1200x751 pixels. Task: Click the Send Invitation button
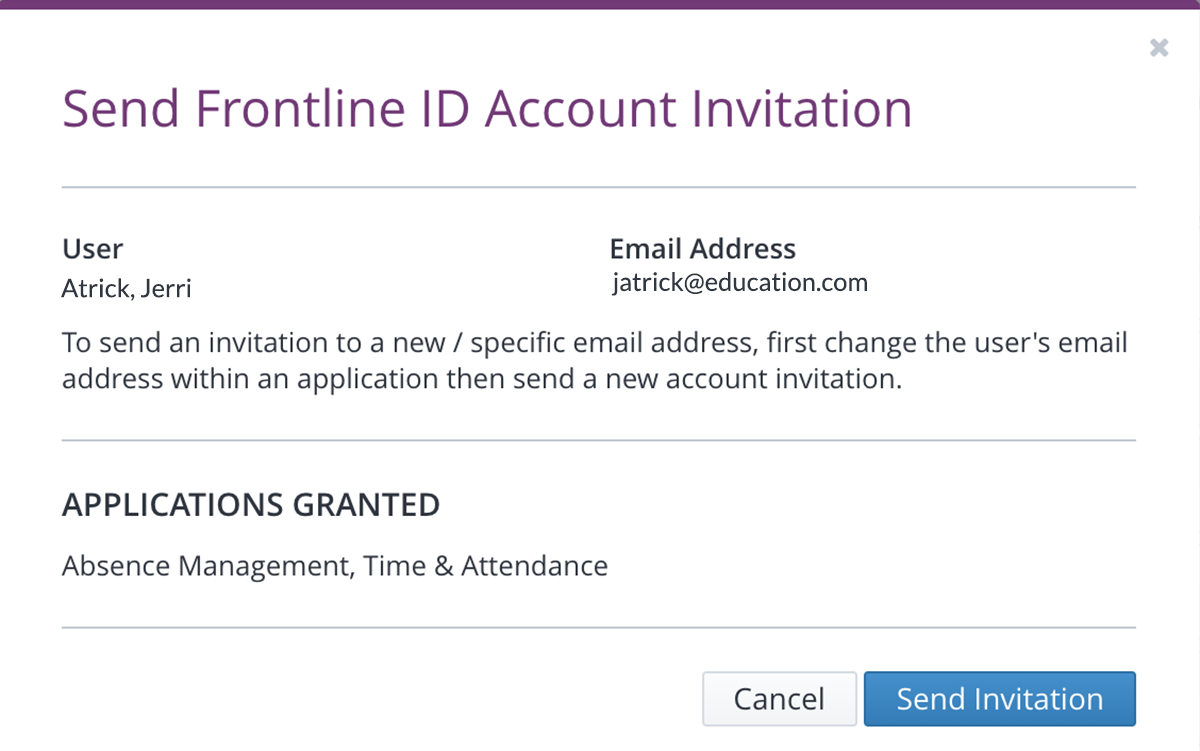[x=999, y=698]
